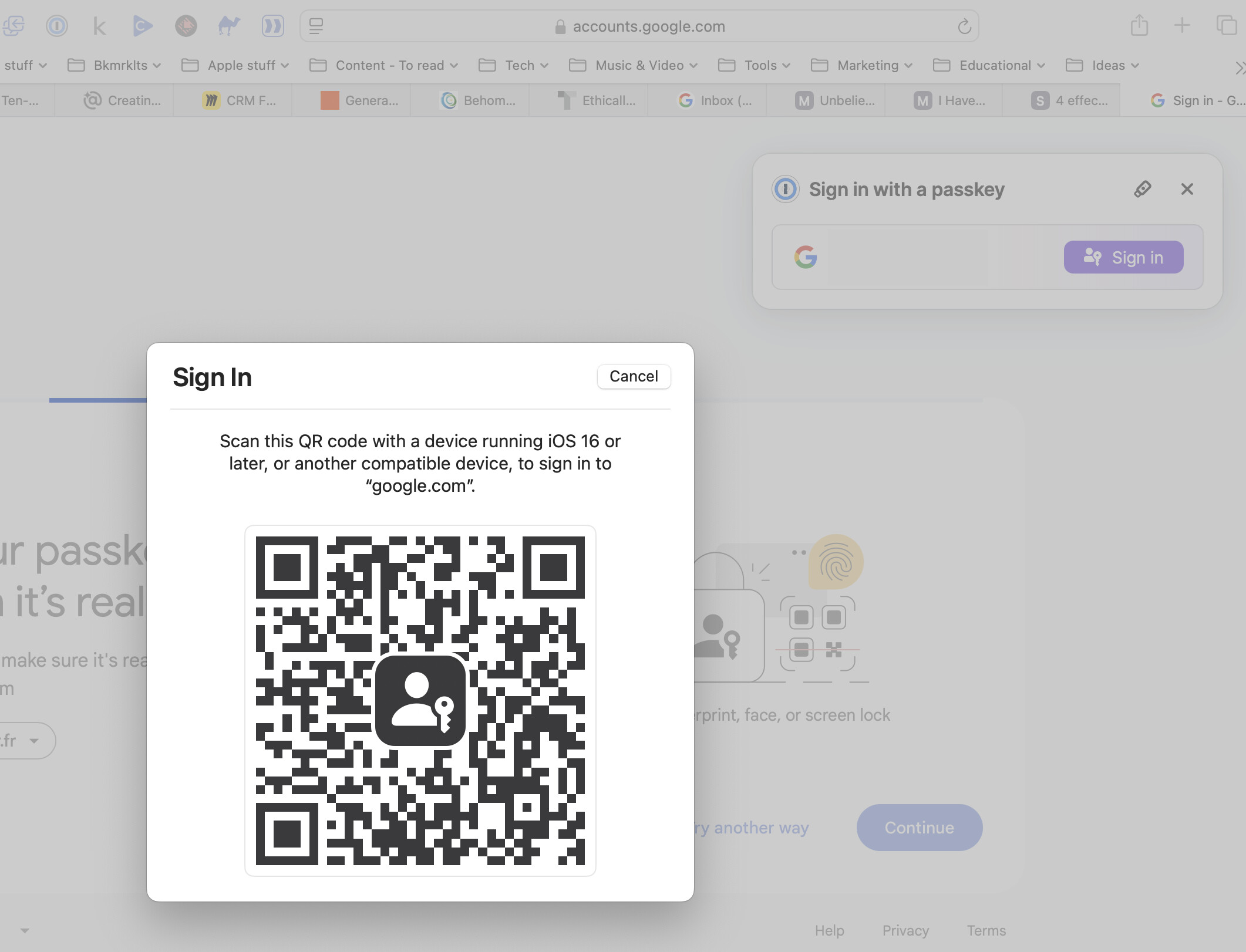This screenshot has height=952, width=1246.
Task: Expand the Marketing bookmarks folder
Action: click(x=861, y=65)
